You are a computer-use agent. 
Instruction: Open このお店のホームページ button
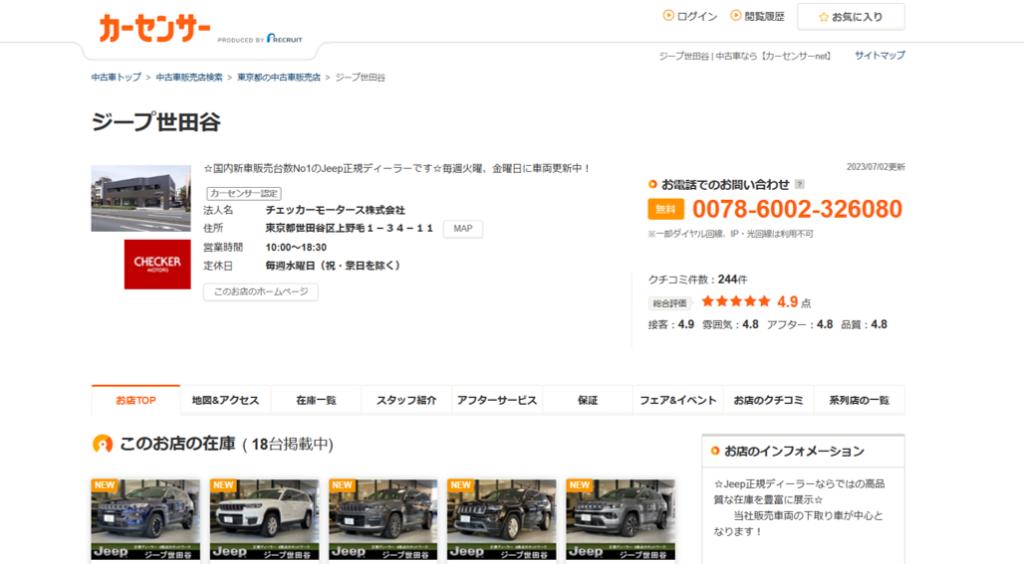click(x=260, y=292)
